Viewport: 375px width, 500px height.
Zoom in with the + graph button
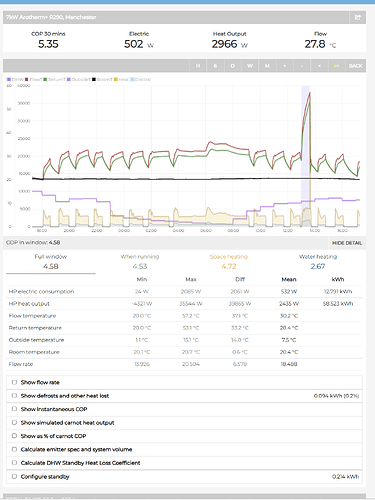click(285, 66)
